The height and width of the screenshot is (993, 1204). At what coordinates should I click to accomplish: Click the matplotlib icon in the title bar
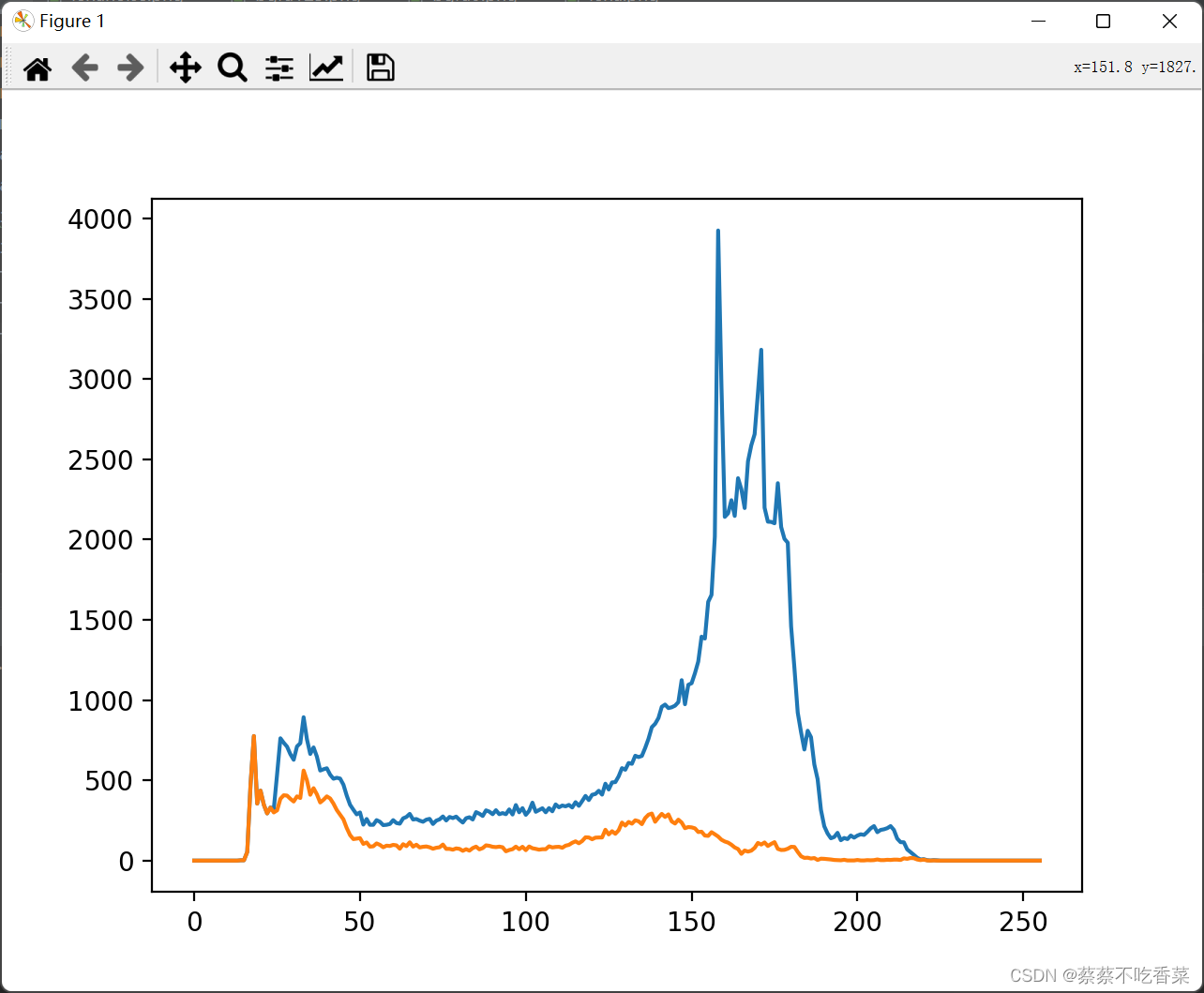(x=23, y=21)
